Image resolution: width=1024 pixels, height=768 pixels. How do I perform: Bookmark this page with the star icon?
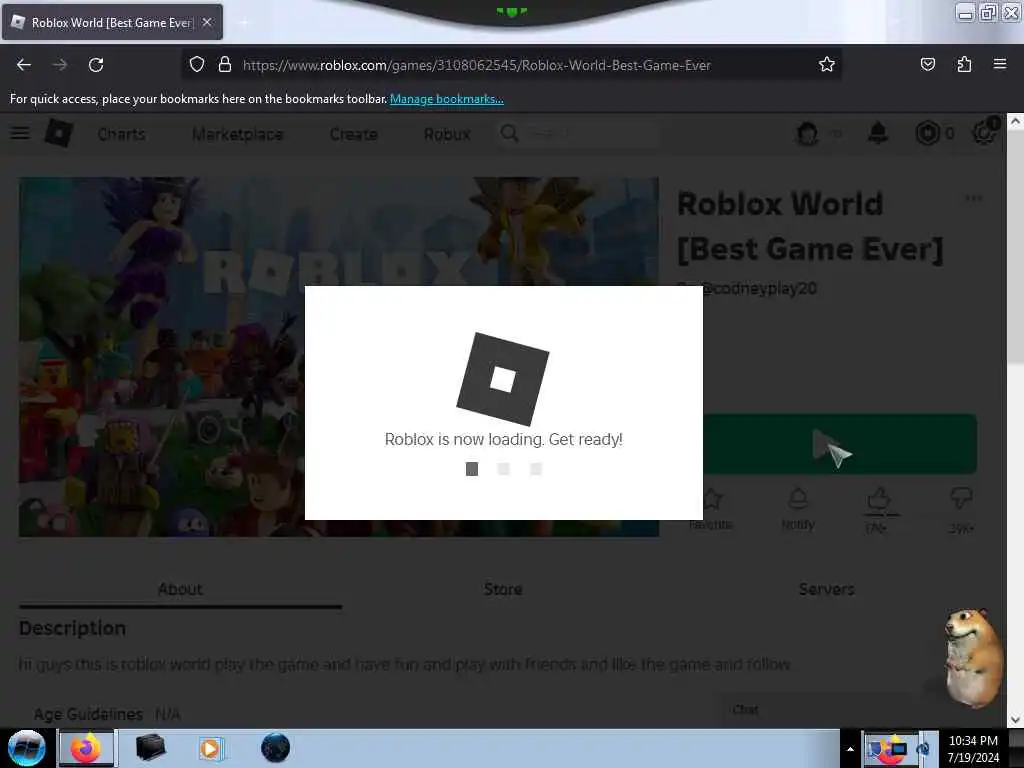[x=827, y=64]
